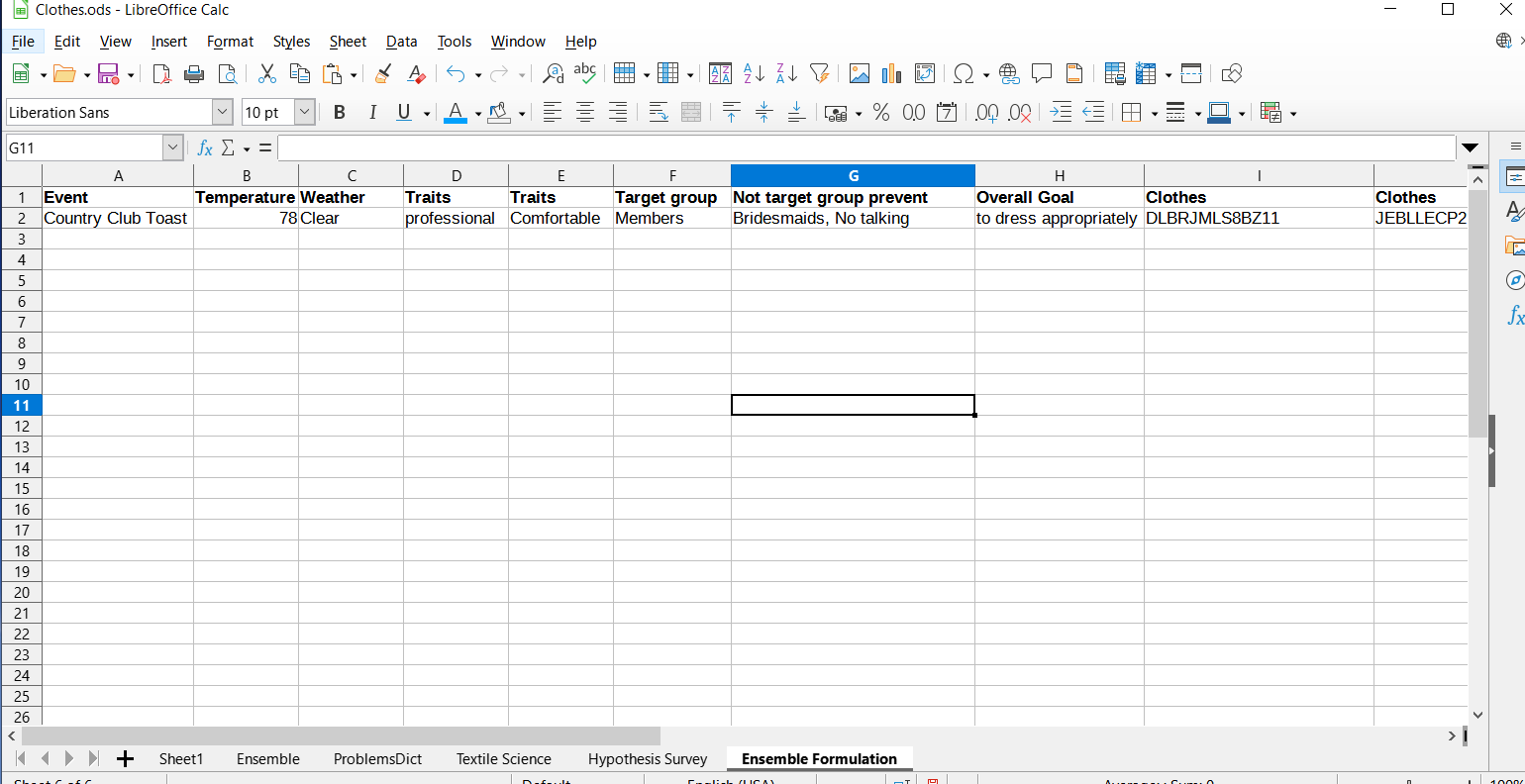The image size is (1525, 784).
Task: Add a decimal place
Action: pyautogui.click(x=986, y=113)
